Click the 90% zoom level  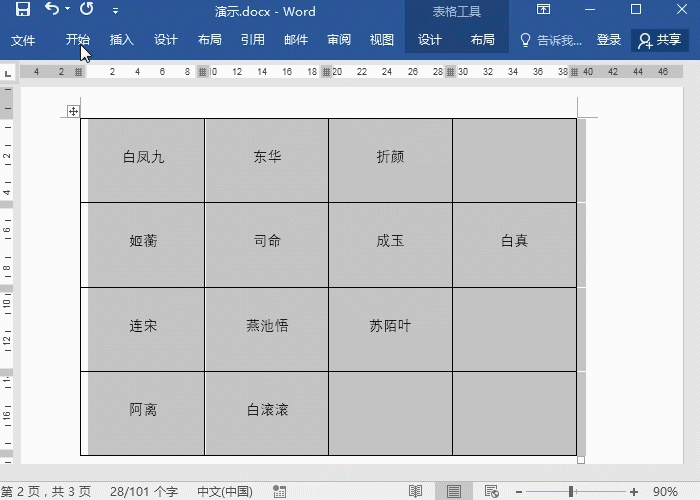click(665, 492)
